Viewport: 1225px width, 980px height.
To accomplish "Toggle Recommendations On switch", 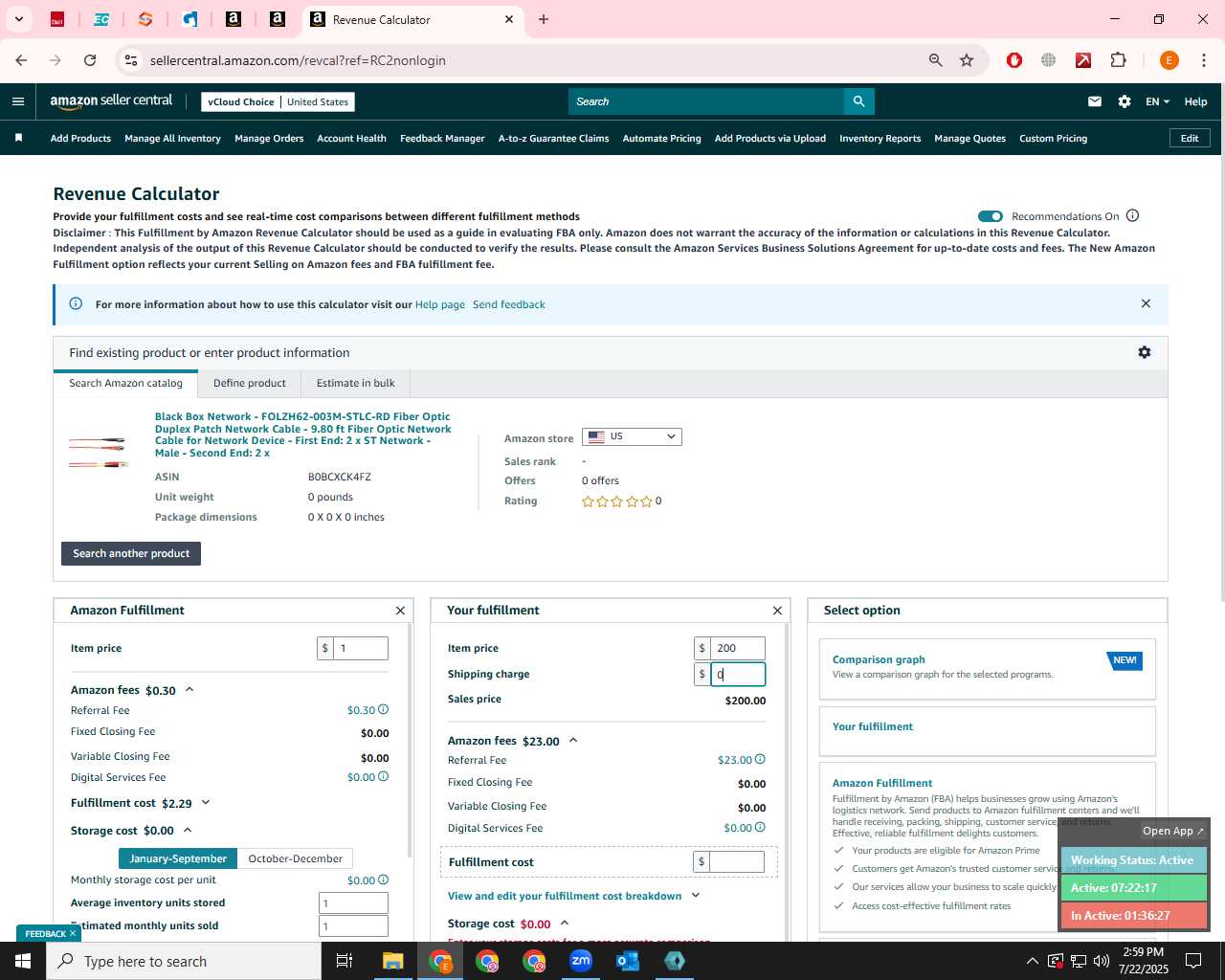I will [x=991, y=216].
